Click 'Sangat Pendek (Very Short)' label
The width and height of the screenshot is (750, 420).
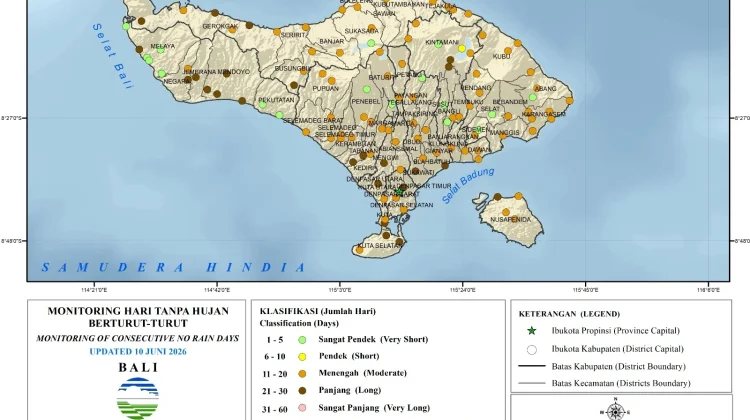[x=373, y=339]
